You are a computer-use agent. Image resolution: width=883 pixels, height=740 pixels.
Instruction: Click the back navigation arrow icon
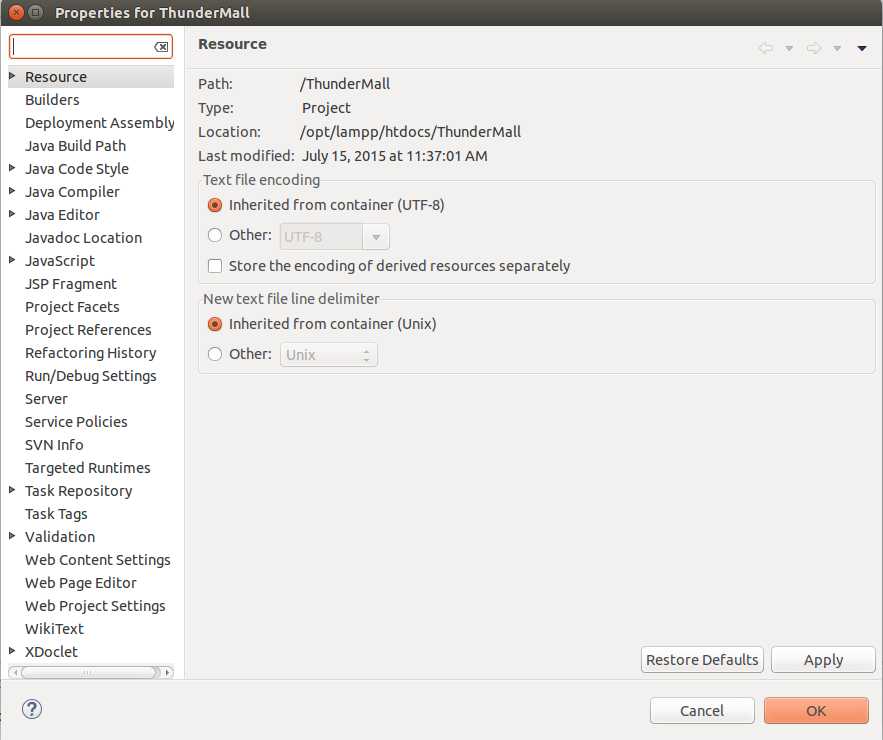click(x=765, y=48)
